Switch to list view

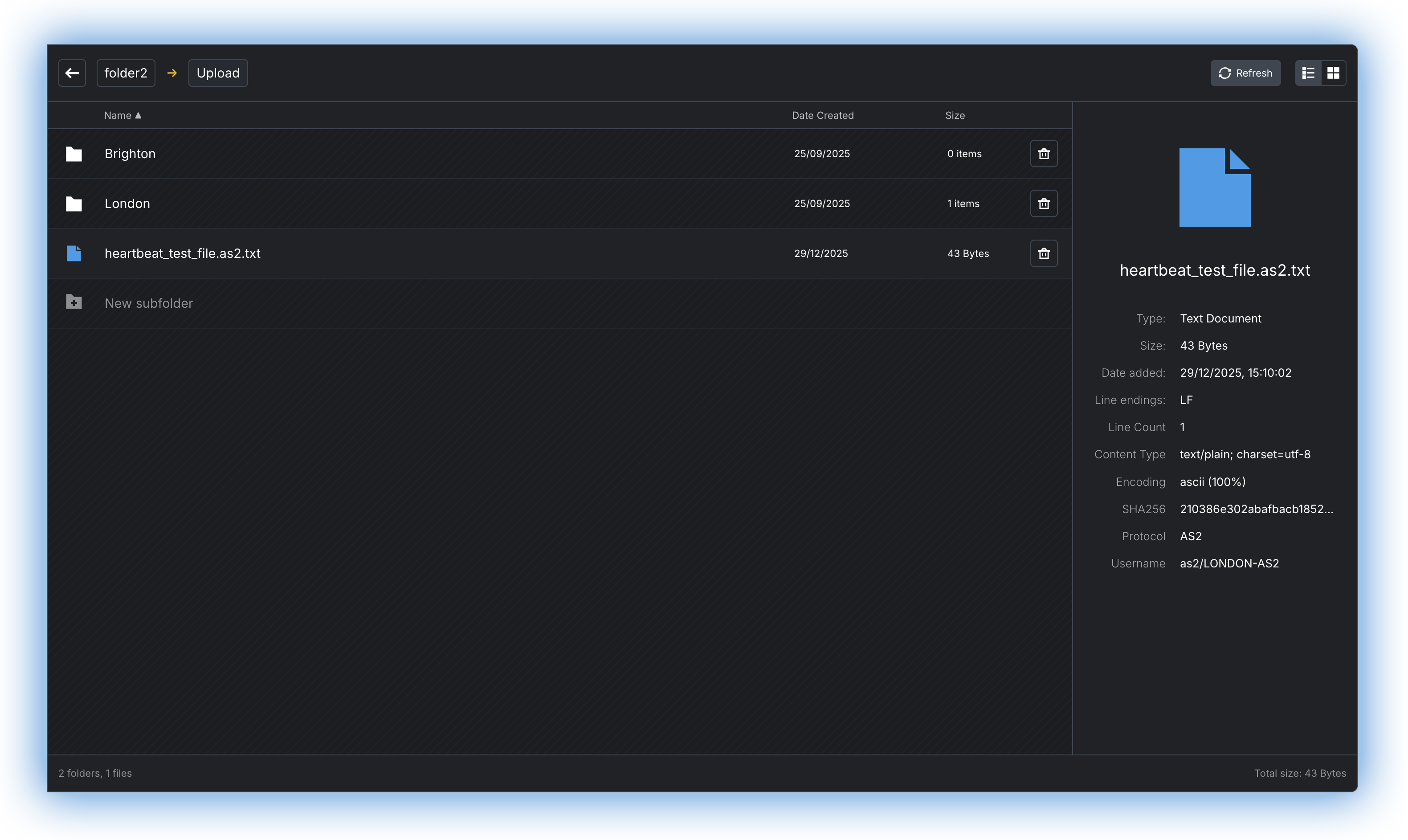[x=1308, y=73]
